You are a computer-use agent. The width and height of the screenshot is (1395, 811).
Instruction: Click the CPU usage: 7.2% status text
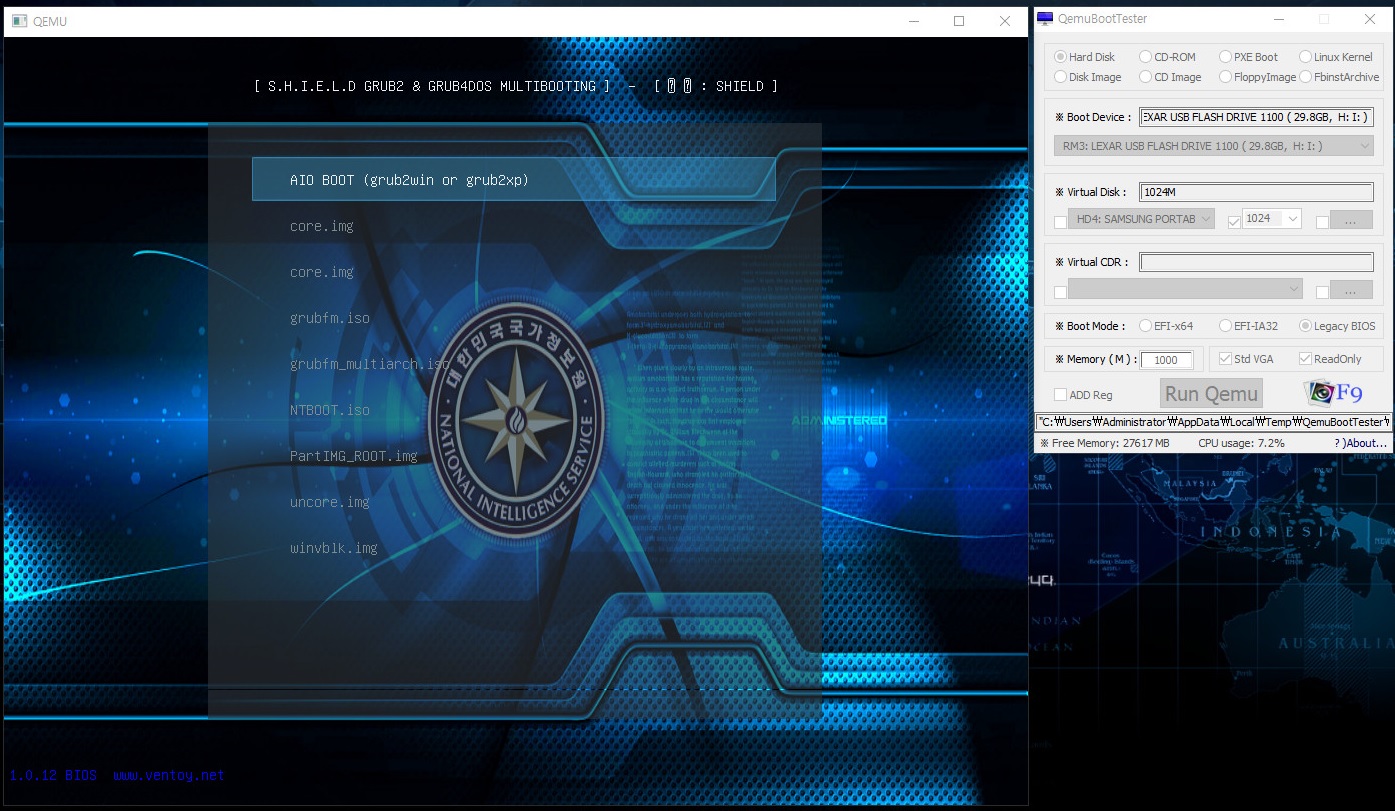(1241, 443)
